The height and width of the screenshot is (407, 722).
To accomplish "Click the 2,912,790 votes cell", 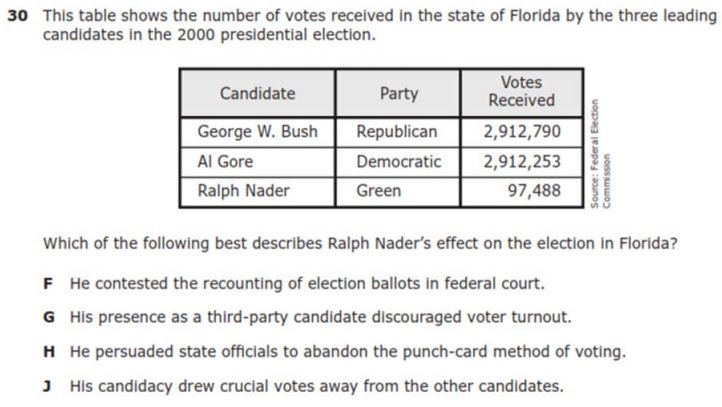I will tap(522, 132).
